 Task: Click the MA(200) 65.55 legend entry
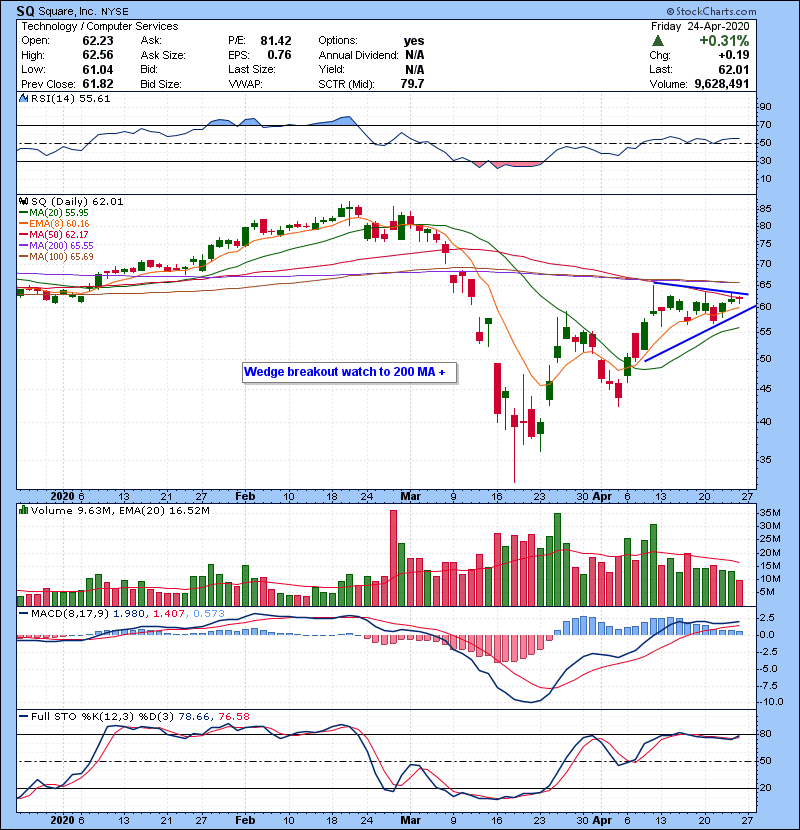pyautogui.click(x=61, y=246)
